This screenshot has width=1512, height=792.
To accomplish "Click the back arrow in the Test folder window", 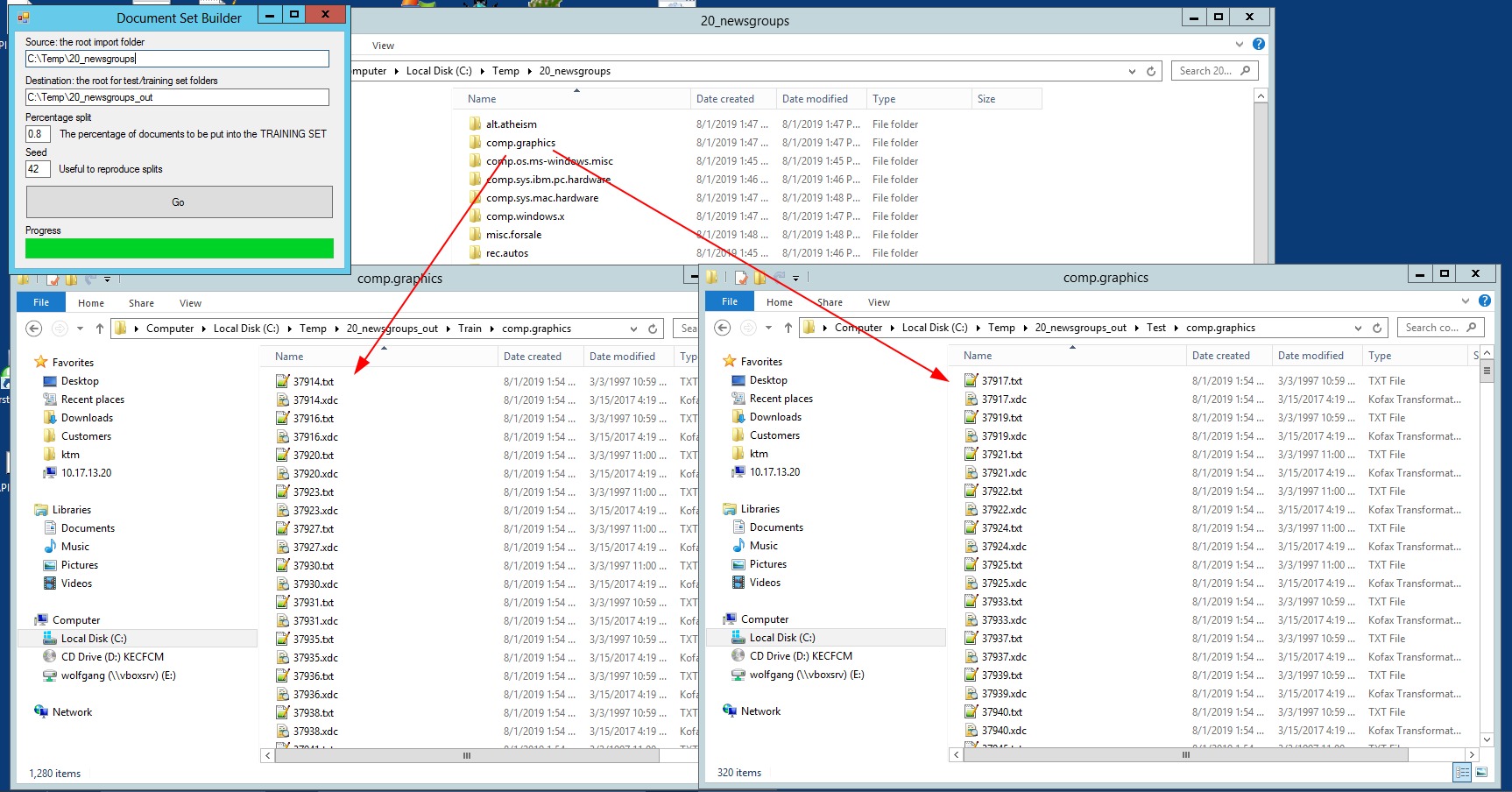I will coord(723,328).
